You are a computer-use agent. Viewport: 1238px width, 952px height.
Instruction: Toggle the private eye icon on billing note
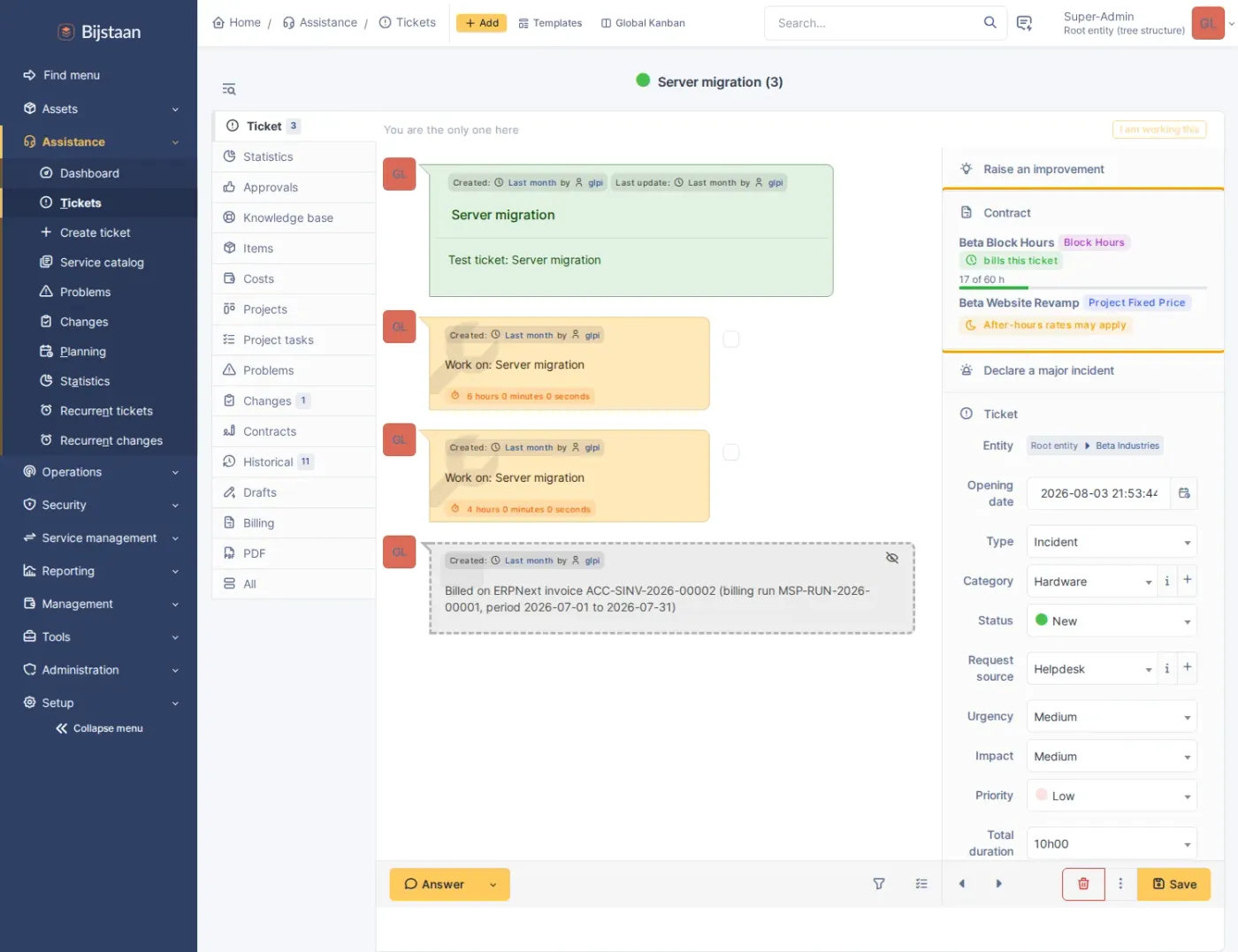(892, 558)
